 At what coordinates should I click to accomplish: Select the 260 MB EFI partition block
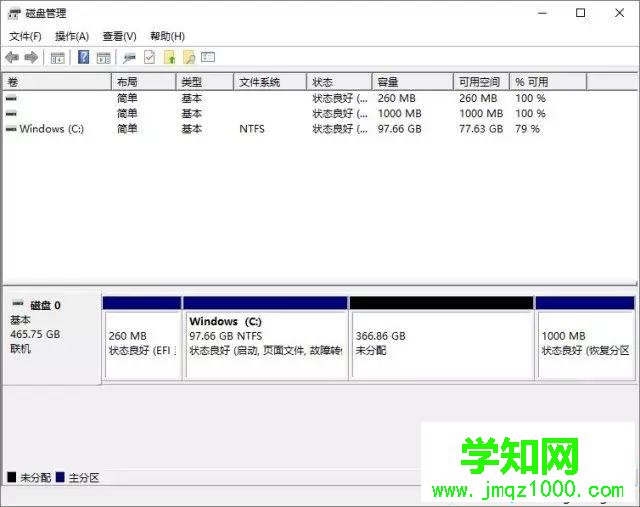pos(142,338)
